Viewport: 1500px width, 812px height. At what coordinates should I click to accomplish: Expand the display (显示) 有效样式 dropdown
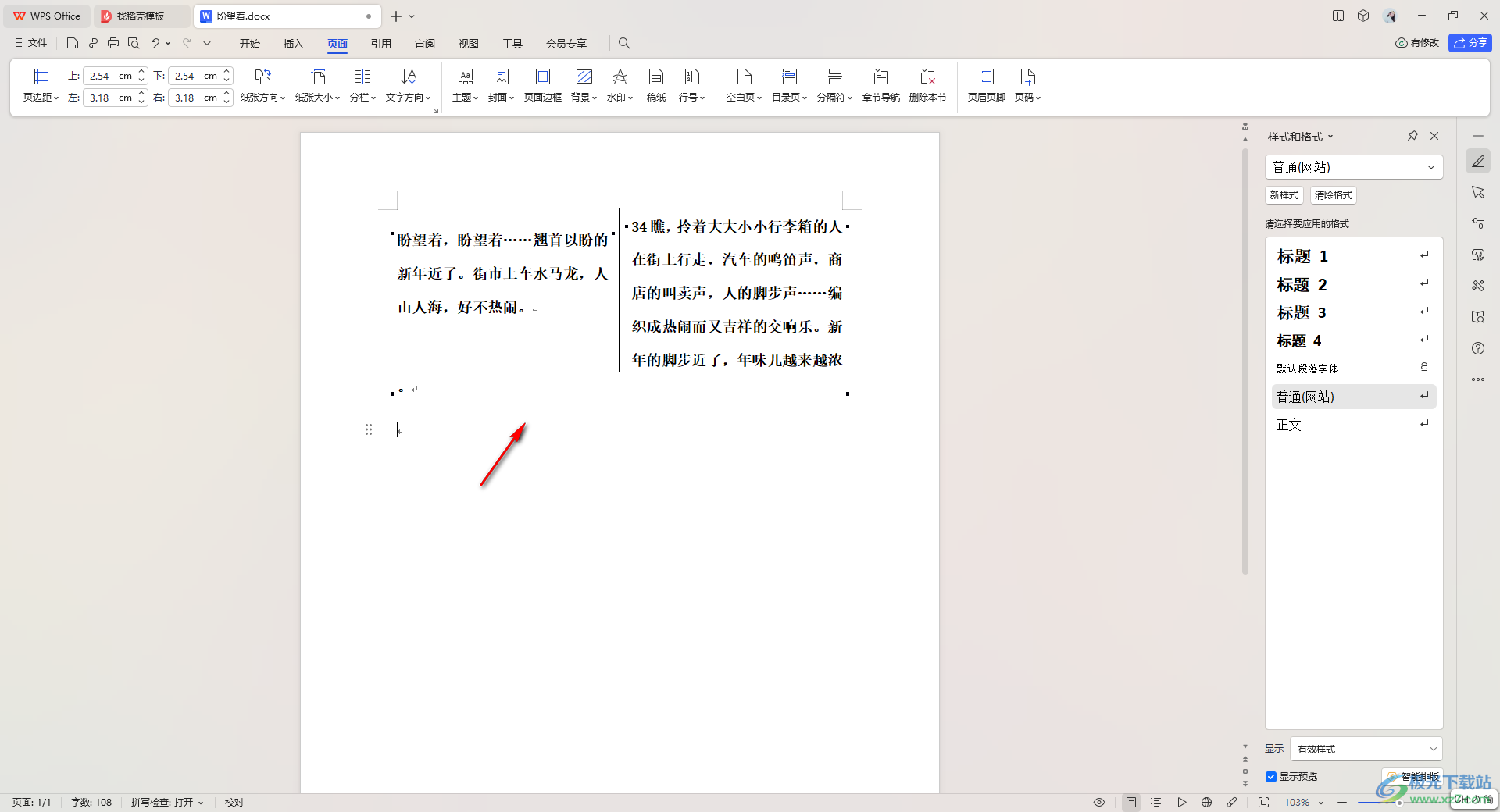point(1433,749)
